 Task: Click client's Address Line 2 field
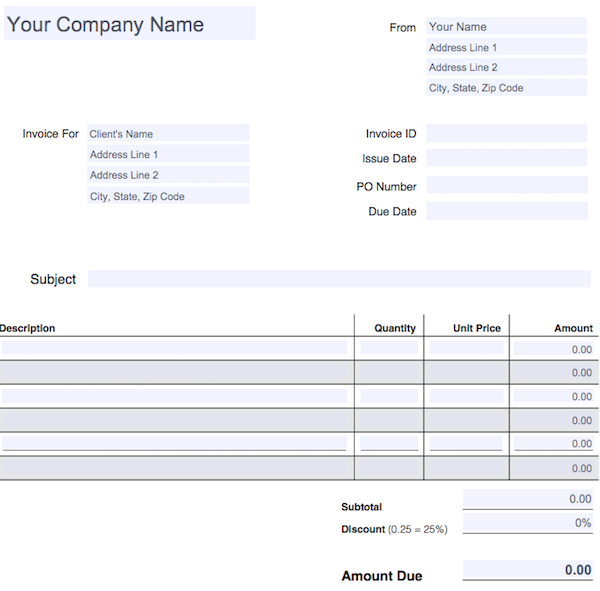(168, 175)
